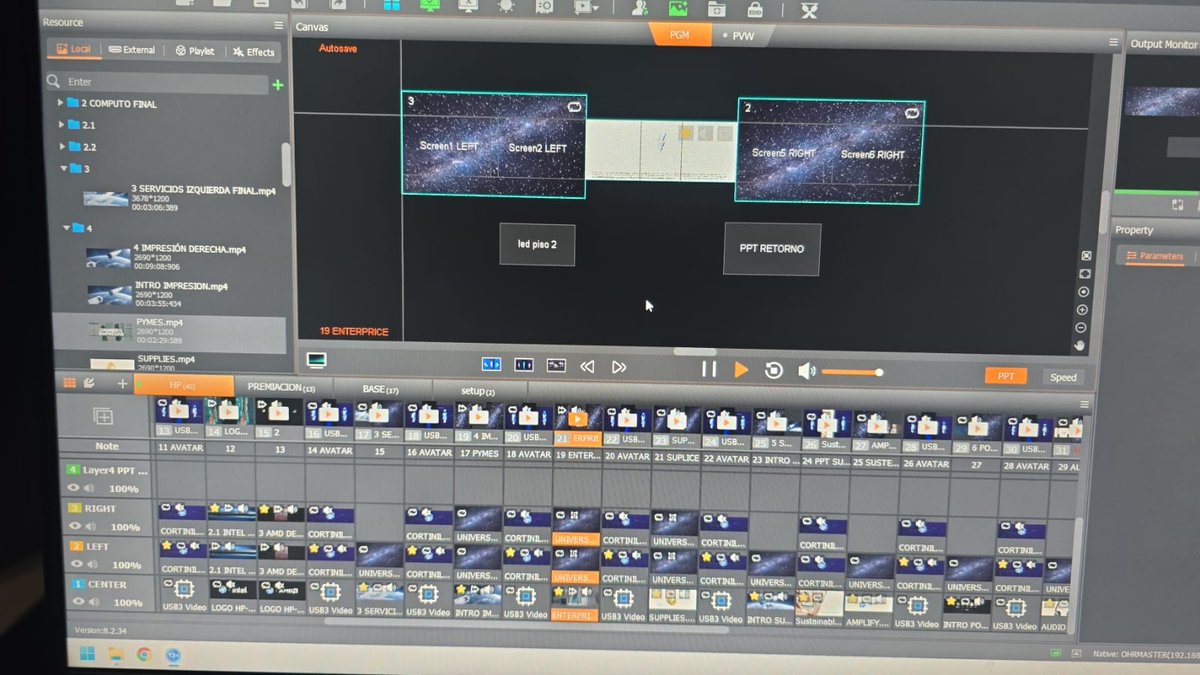1200x675 pixels.
Task: Click the rewind double-arrow button
Action: pyautogui.click(x=587, y=367)
